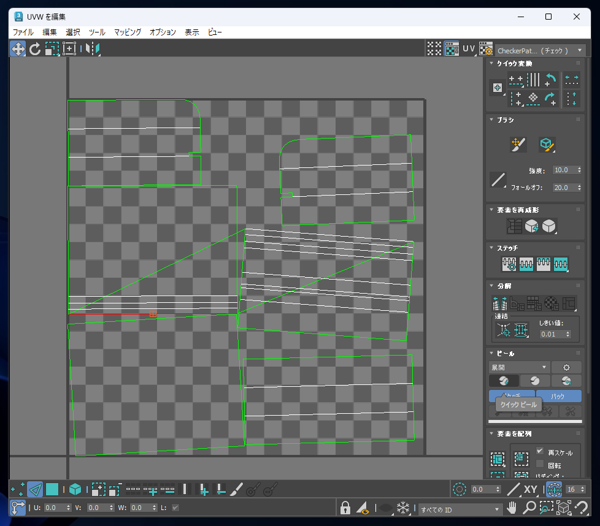Collapse the 要素を再成形 rollout
Image resolution: width=600 pixels, height=526 pixels.
click(x=492, y=209)
